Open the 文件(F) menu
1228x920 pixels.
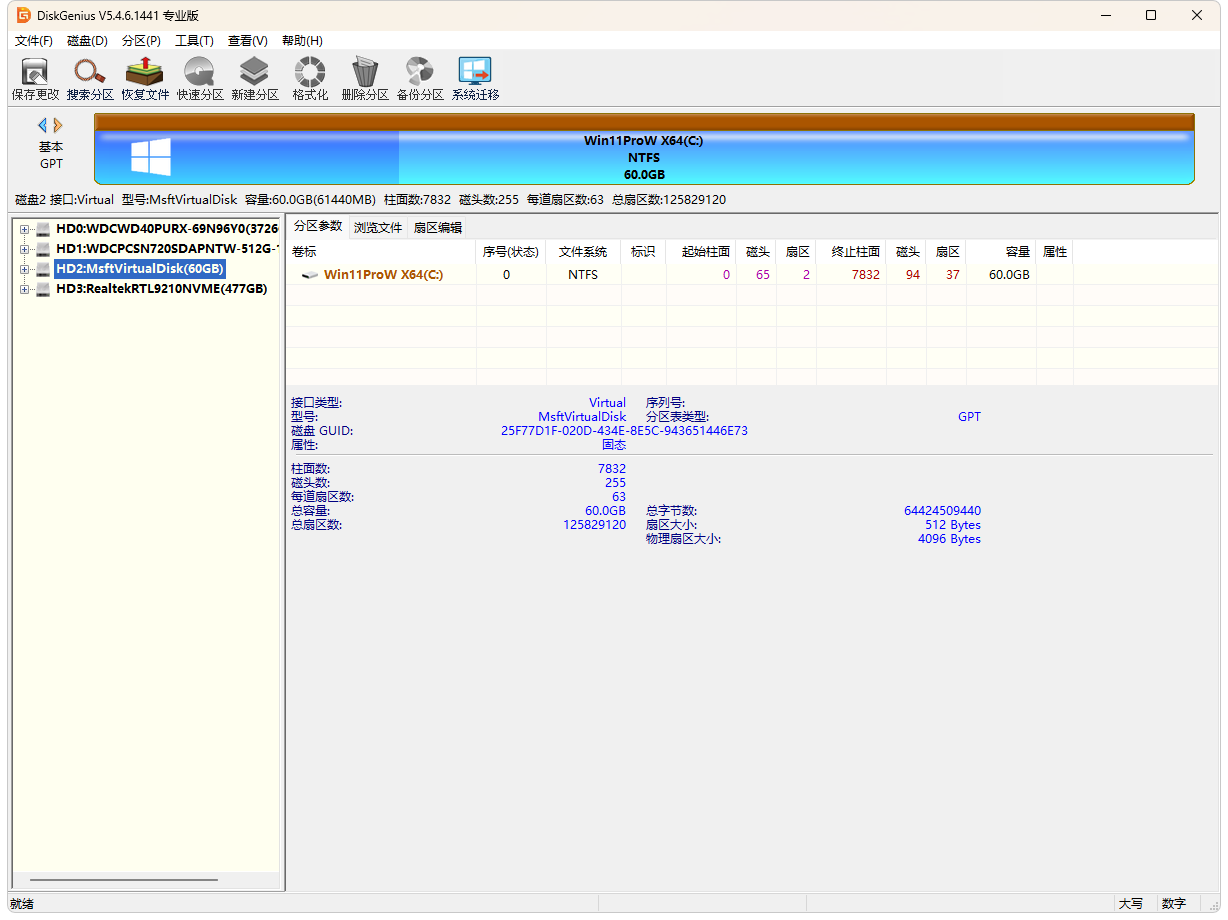pyautogui.click(x=34, y=41)
